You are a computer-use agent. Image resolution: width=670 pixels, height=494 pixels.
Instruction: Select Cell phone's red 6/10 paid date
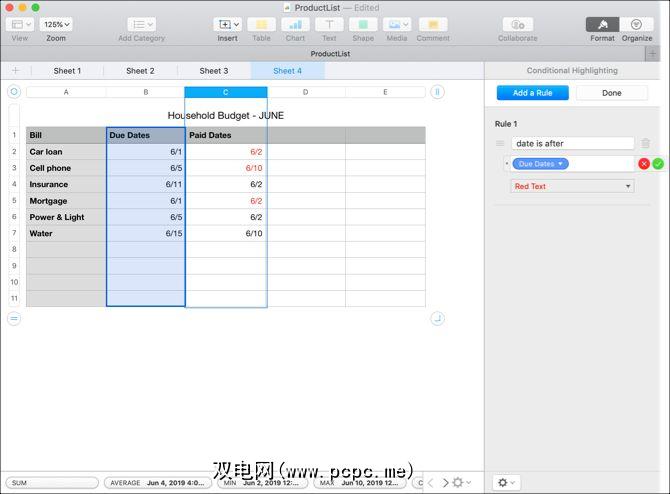226,168
